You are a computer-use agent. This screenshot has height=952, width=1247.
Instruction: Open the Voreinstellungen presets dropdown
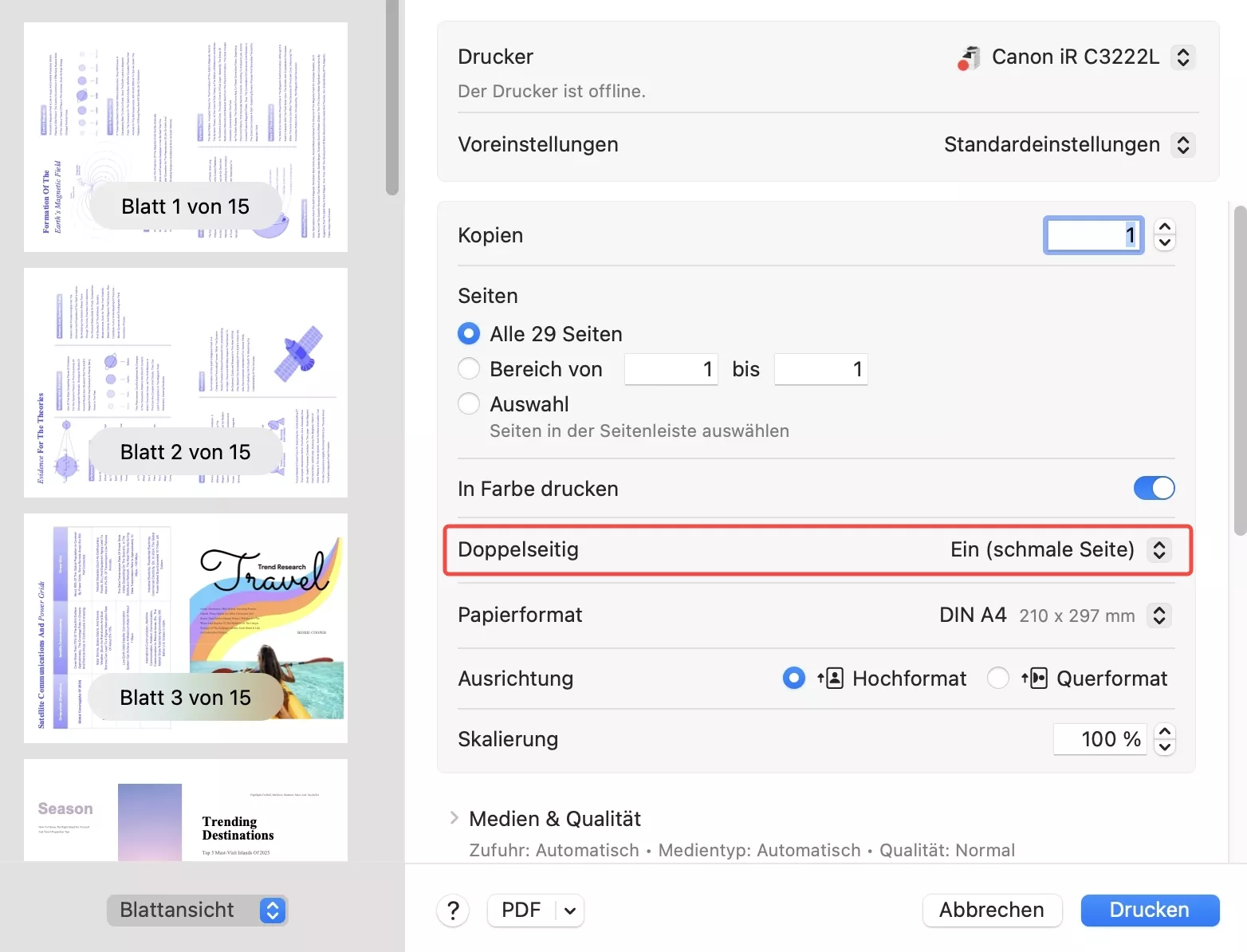pyautogui.click(x=1183, y=145)
